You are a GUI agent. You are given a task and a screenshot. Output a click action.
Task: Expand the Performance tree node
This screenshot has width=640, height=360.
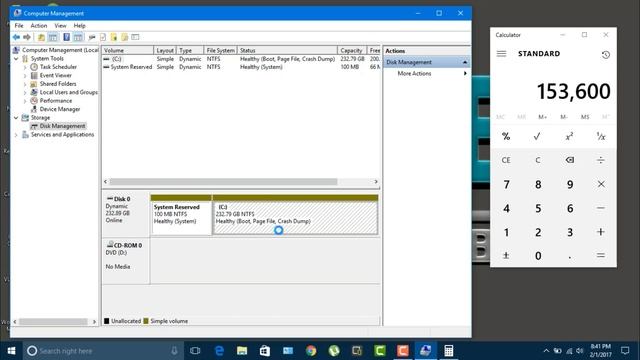[25, 101]
